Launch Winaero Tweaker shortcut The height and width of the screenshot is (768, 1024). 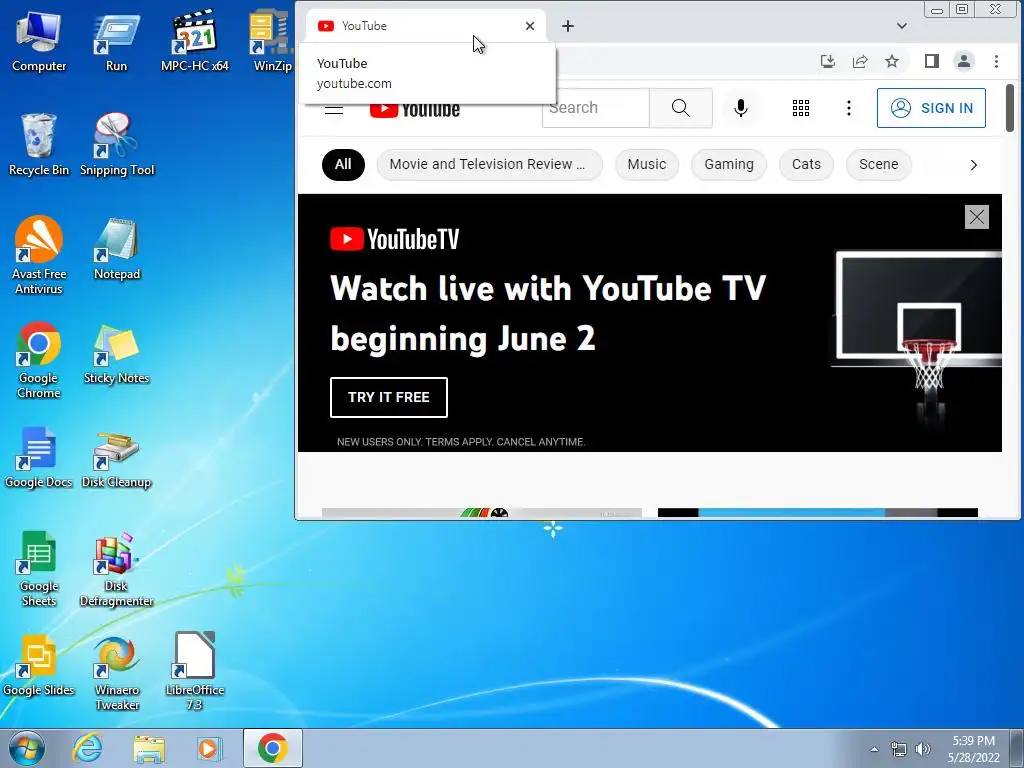pos(117,673)
